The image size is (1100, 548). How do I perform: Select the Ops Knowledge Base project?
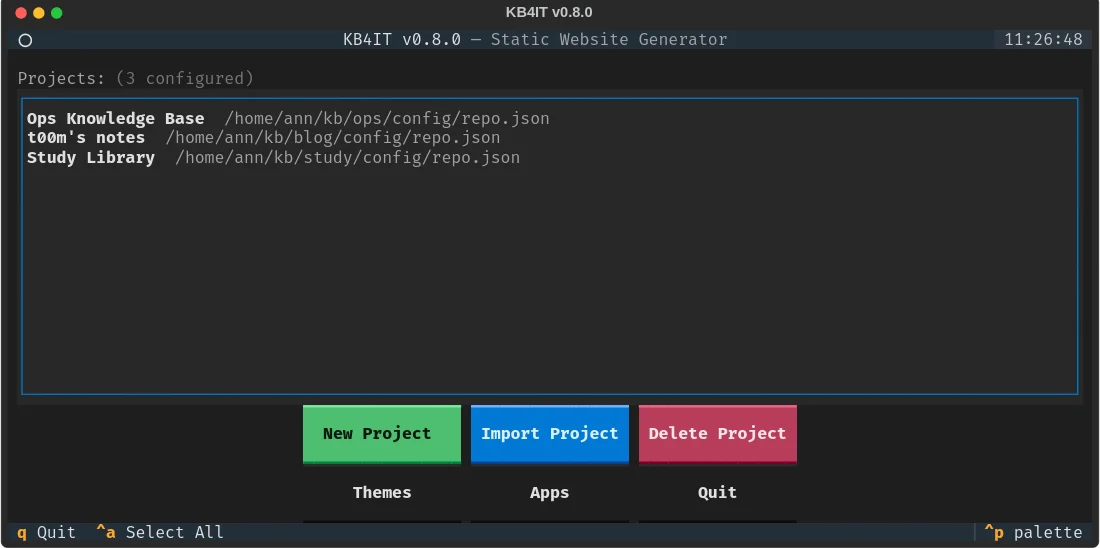549,119
